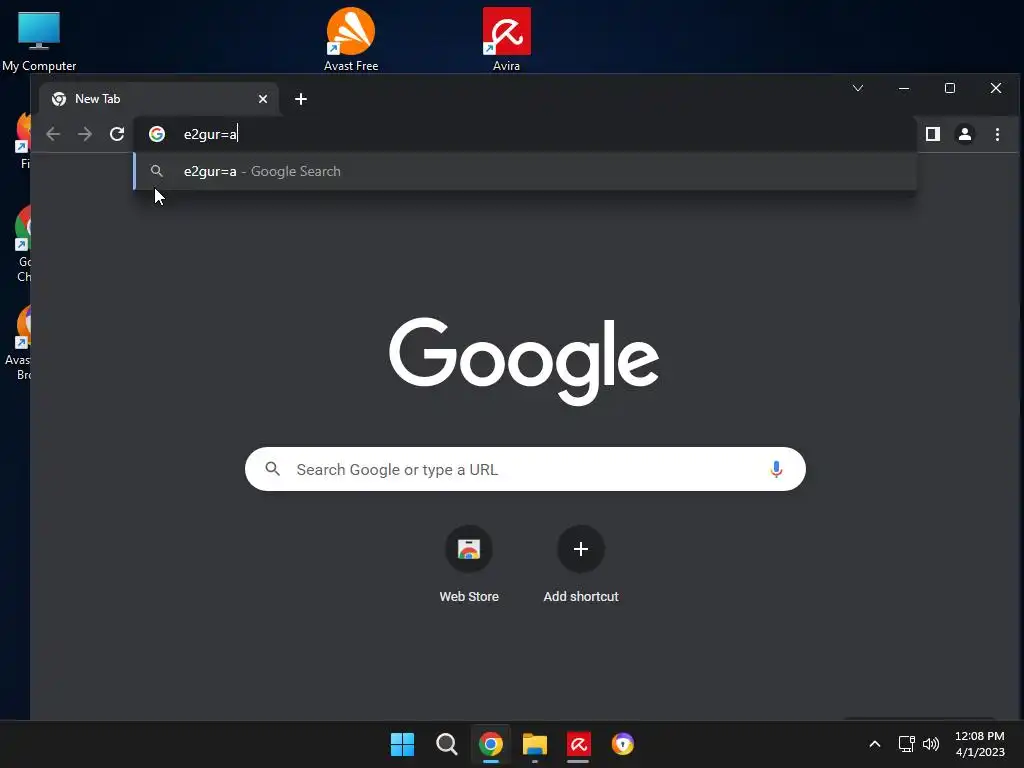Open Avira from the taskbar
Screen dimensions: 1024x768
click(x=579, y=744)
